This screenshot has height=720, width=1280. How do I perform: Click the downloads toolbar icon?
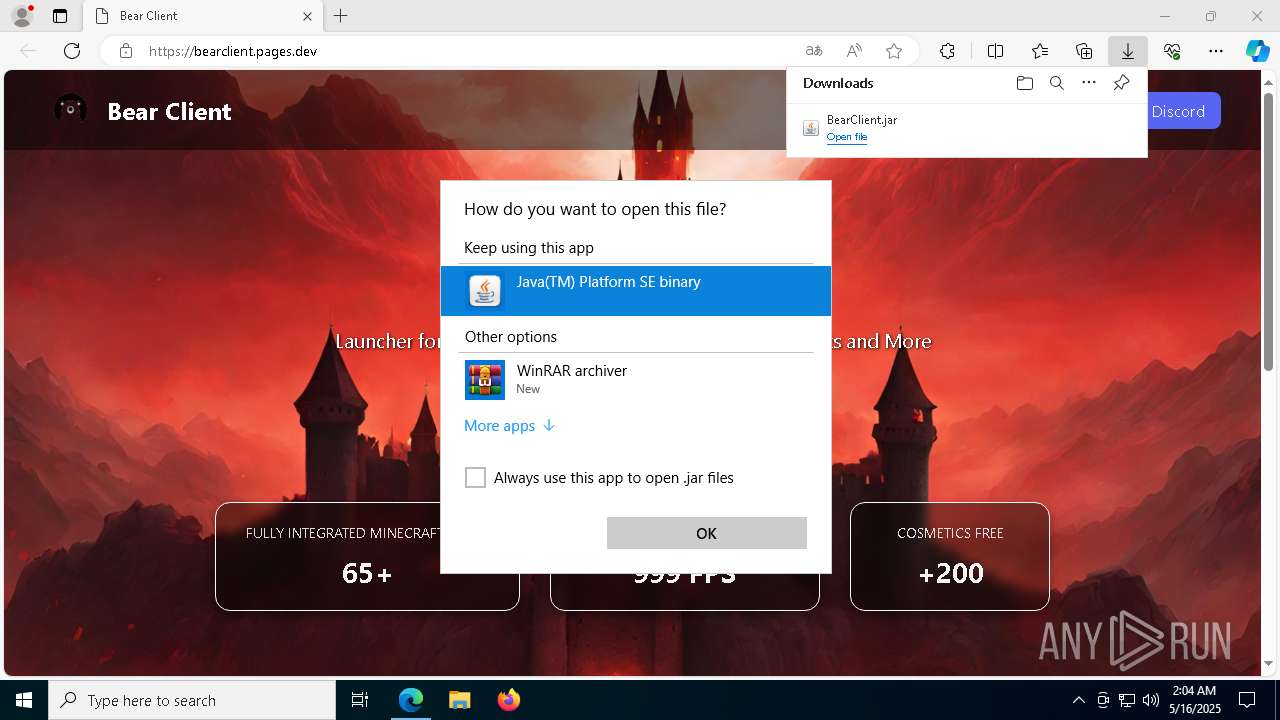1127,51
